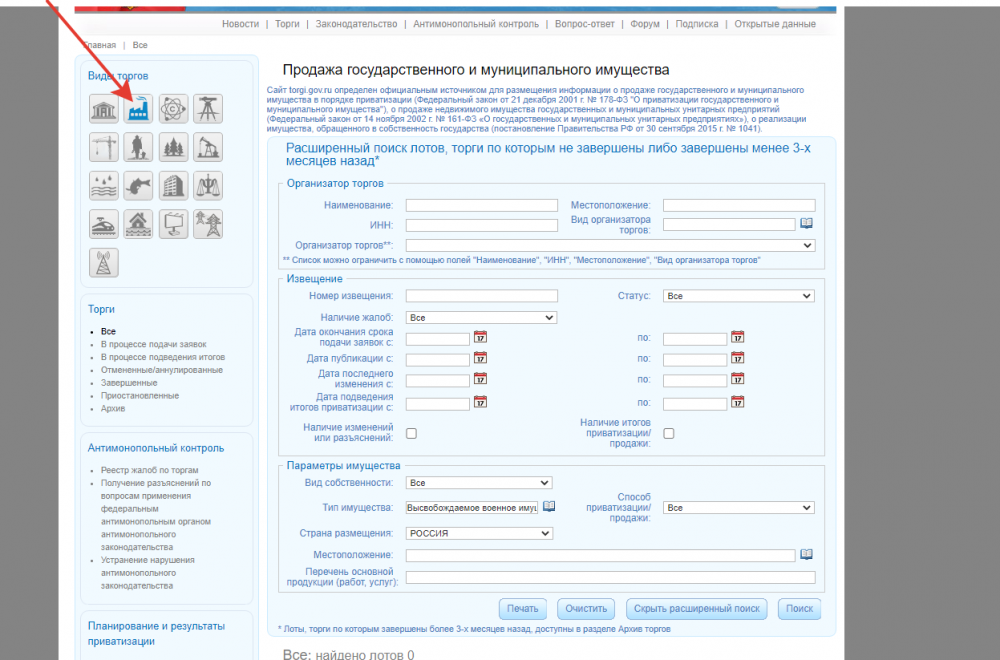
Task: Open Завершенные auctions link
Action: pyautogui.click(x=129, y=383)
